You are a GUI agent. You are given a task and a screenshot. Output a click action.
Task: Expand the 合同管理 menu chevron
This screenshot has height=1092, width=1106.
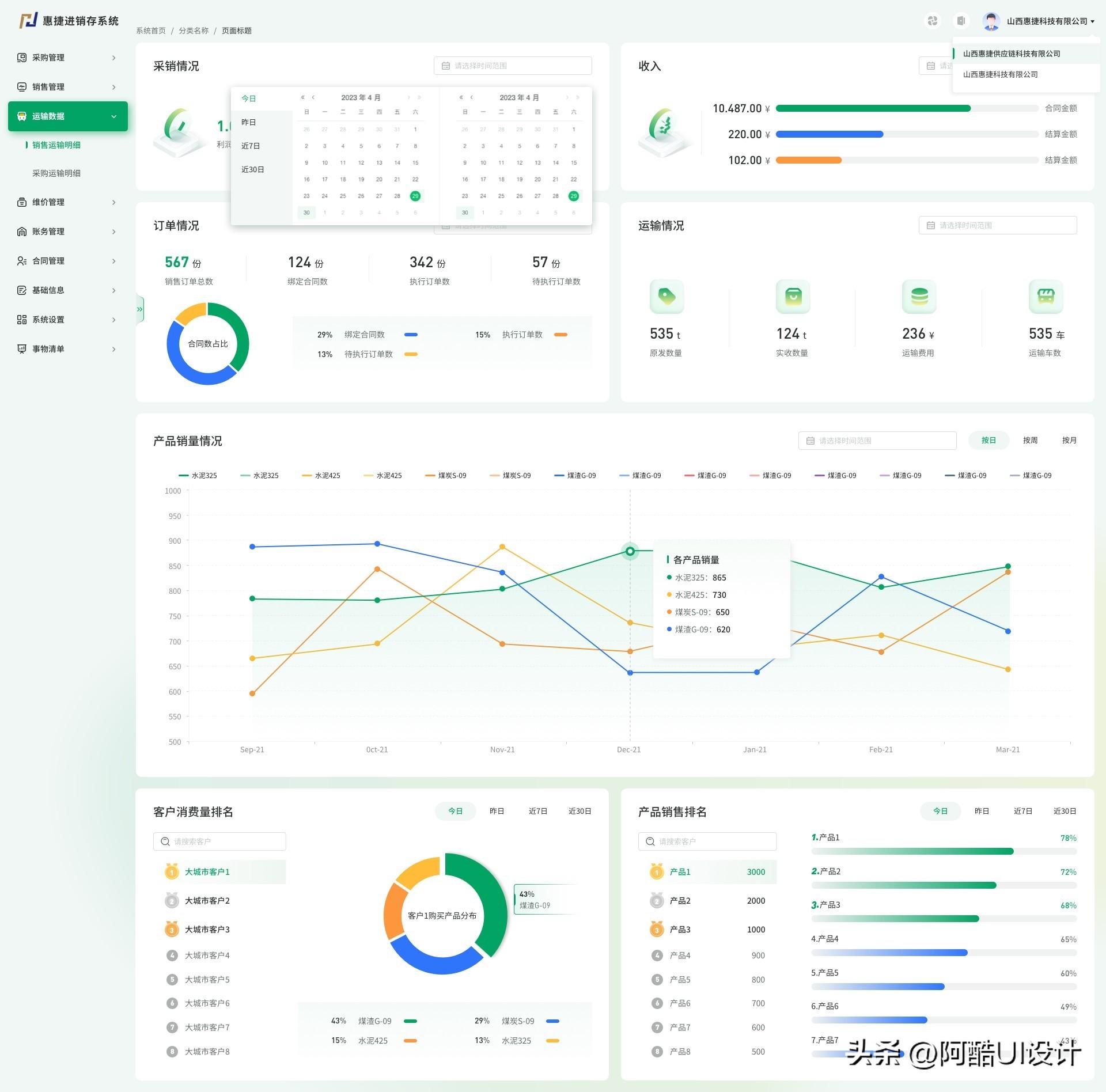(x=113, y=261)
